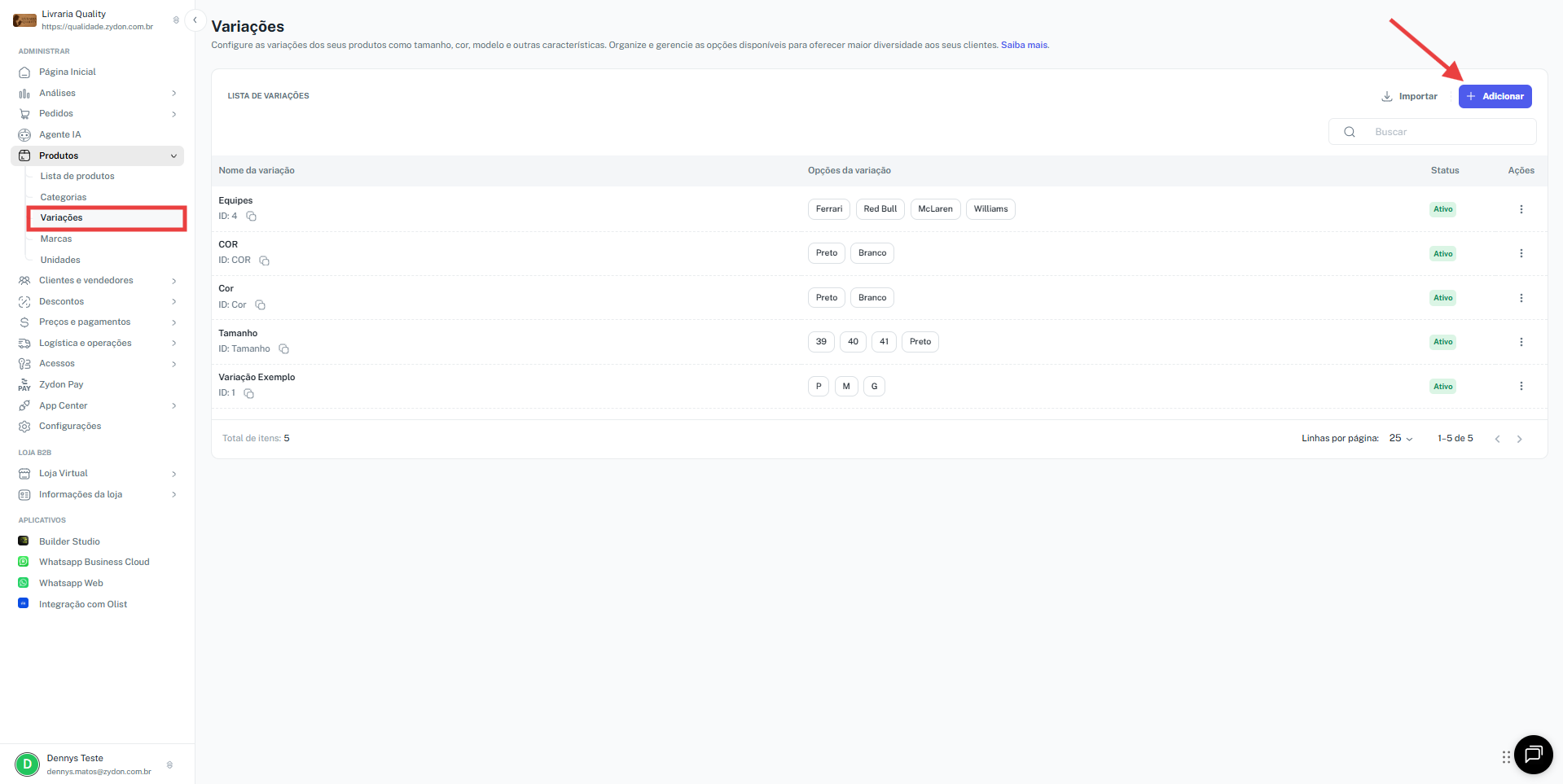Click the G option chip
Screen dimensions: 1563x784
874,386
